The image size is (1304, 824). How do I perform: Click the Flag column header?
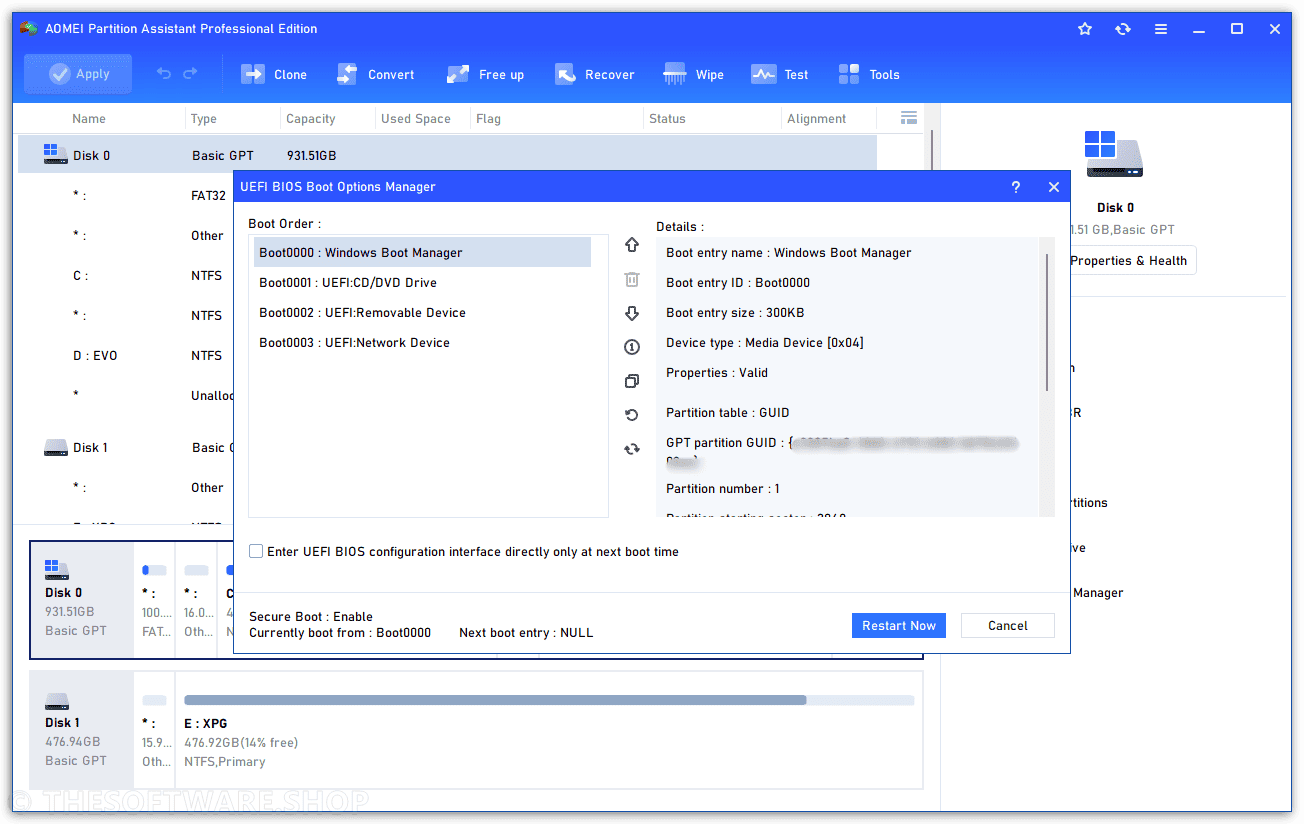(488, 118)
